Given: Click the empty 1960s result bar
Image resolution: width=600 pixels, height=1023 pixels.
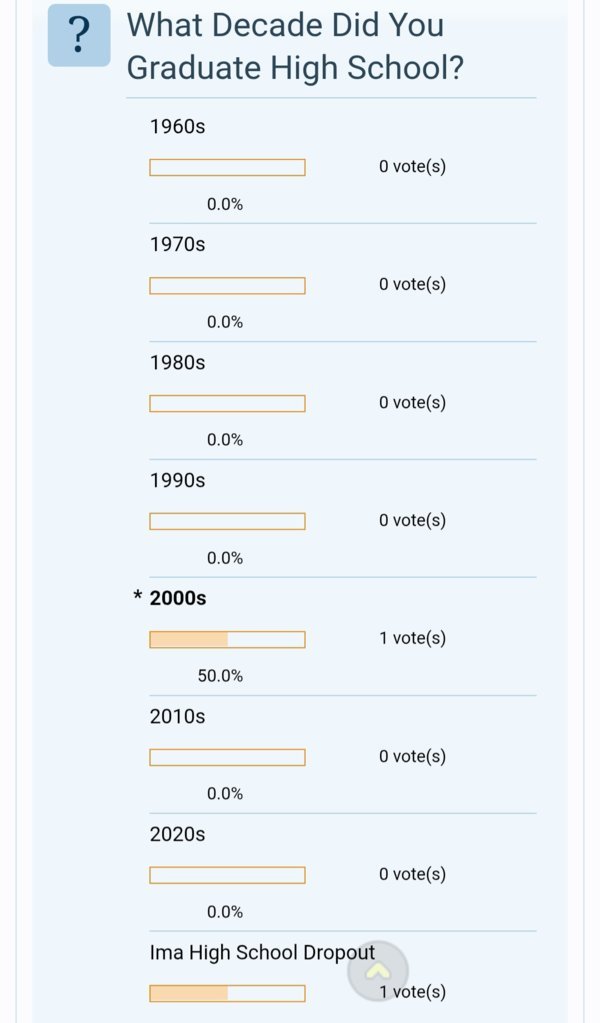Looking at the screenshot, I should [227, 168].
